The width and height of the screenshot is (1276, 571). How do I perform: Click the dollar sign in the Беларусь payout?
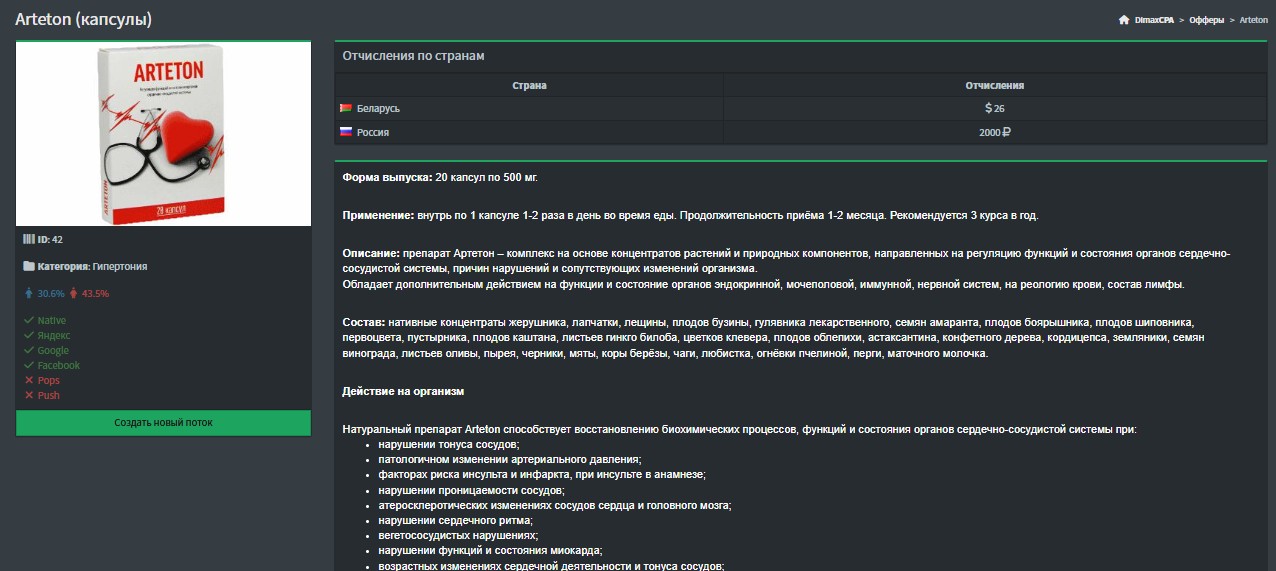(988, 108)
